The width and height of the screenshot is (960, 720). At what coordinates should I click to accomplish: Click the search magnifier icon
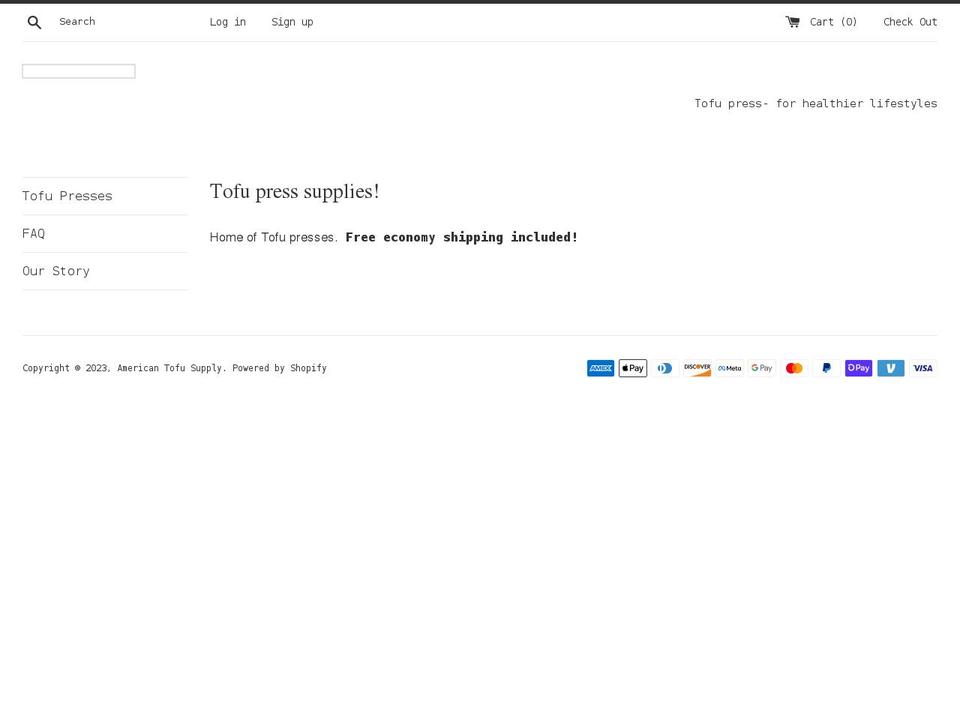coord(34,23)
